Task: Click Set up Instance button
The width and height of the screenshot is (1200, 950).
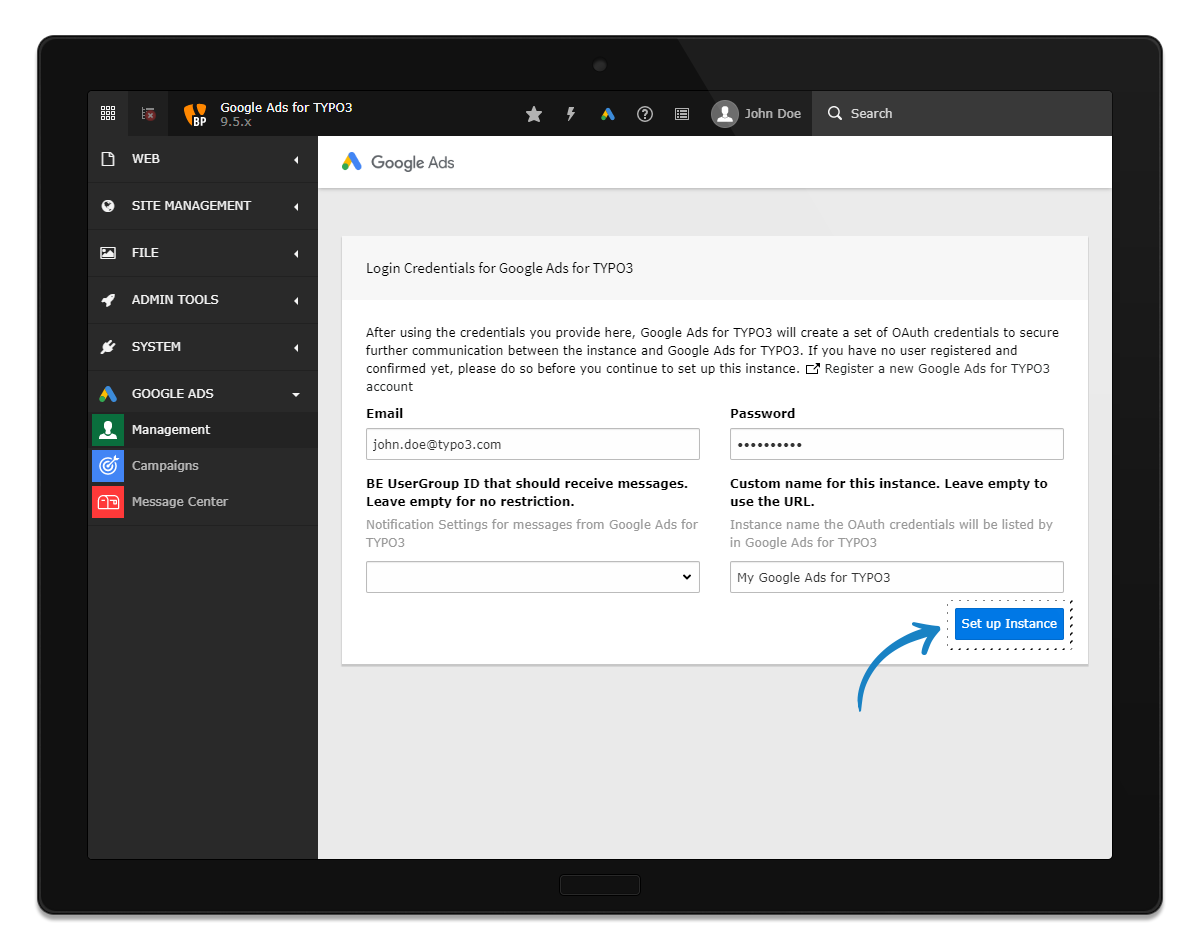Action: (x=1009, y=624)
